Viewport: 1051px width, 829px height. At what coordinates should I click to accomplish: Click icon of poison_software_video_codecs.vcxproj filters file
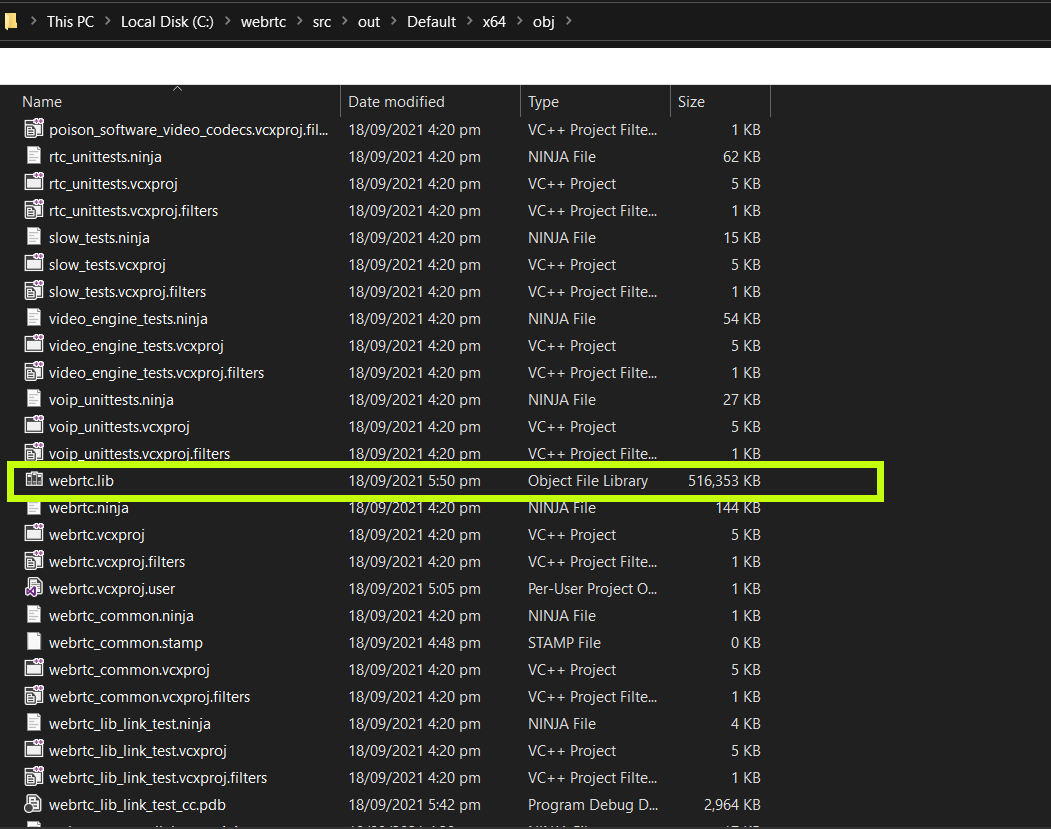[34, 129]
